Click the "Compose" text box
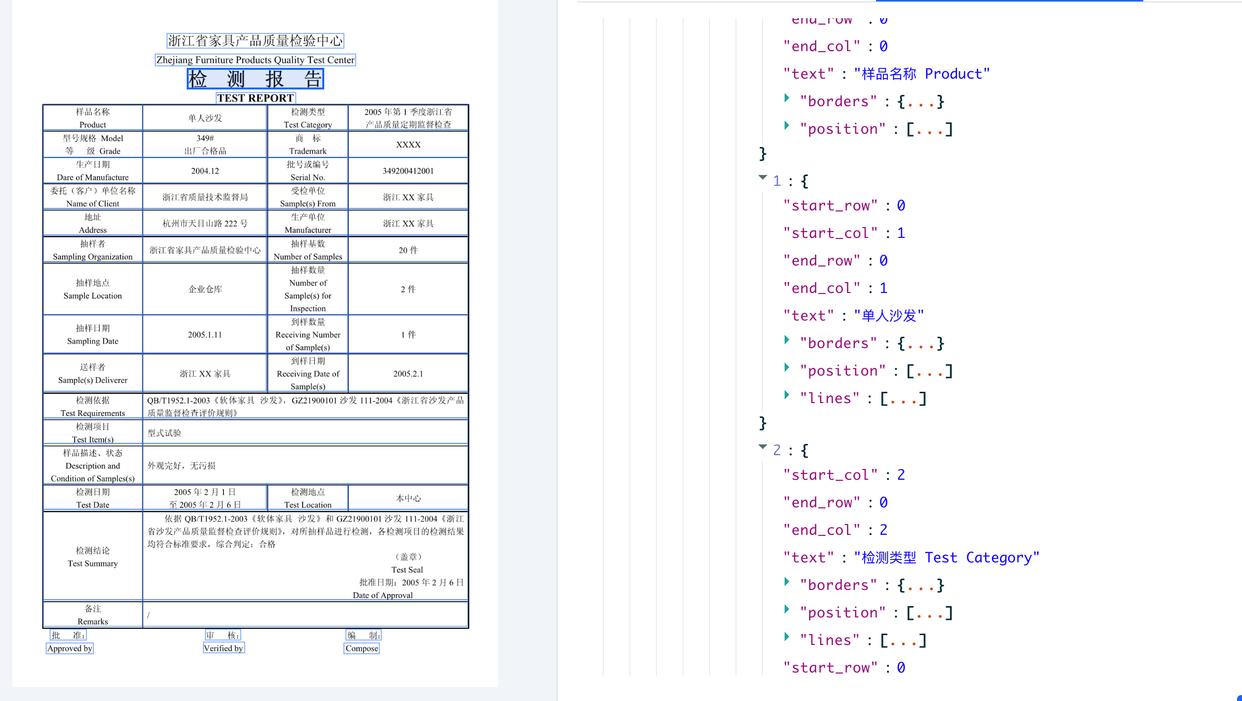 coord(362,648)
